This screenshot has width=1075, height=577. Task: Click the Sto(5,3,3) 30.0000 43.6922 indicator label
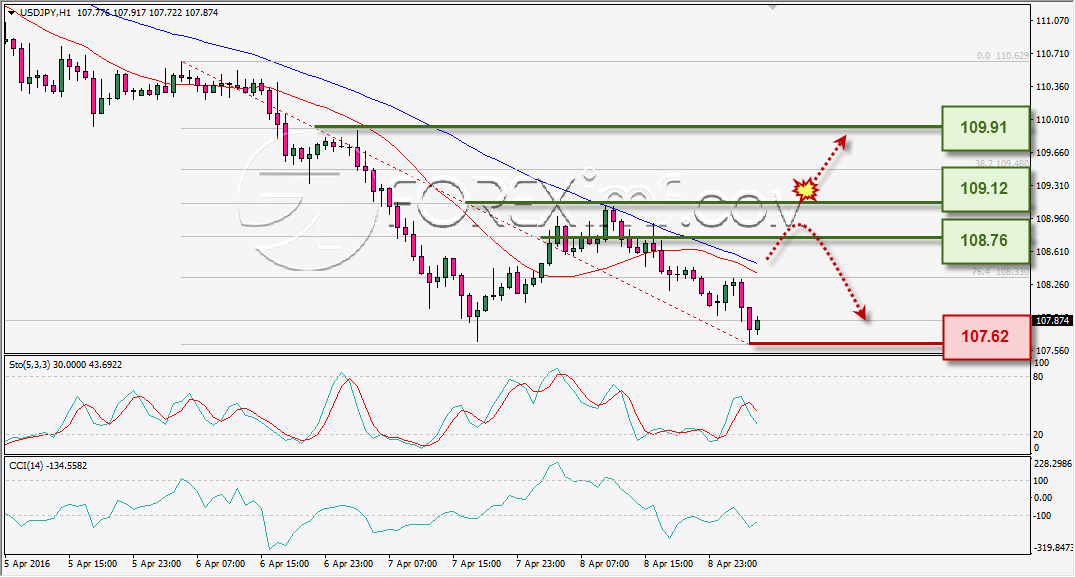tap(66, 365)
